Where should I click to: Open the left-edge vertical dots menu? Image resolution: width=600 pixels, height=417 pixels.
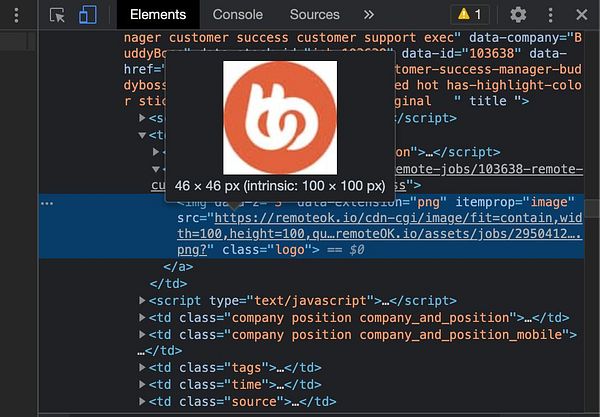[16, 15]
